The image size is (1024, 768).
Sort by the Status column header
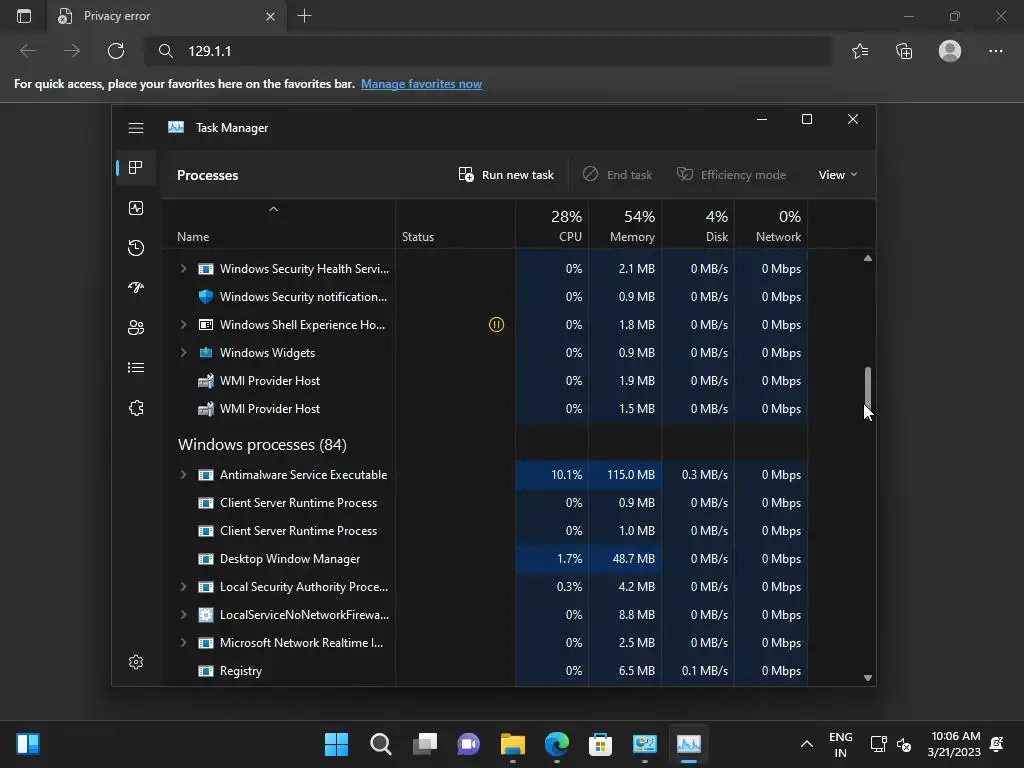(455, 224)
